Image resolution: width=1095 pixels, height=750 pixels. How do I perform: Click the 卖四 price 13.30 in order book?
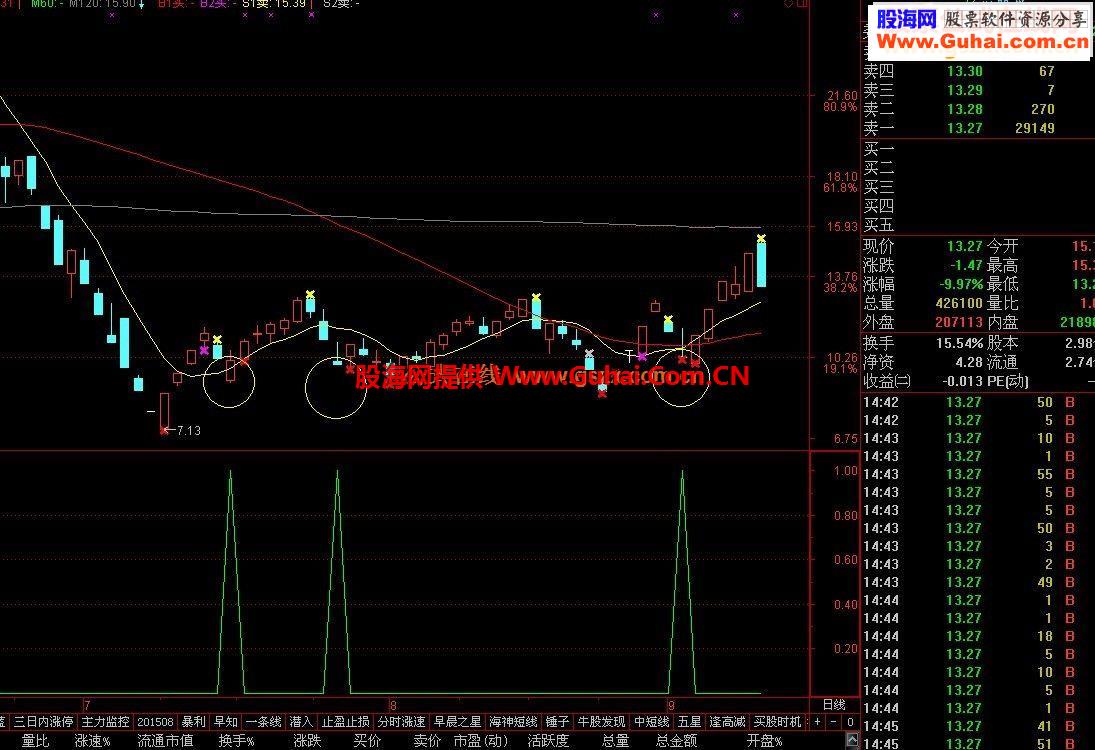[x=964, y=71]
